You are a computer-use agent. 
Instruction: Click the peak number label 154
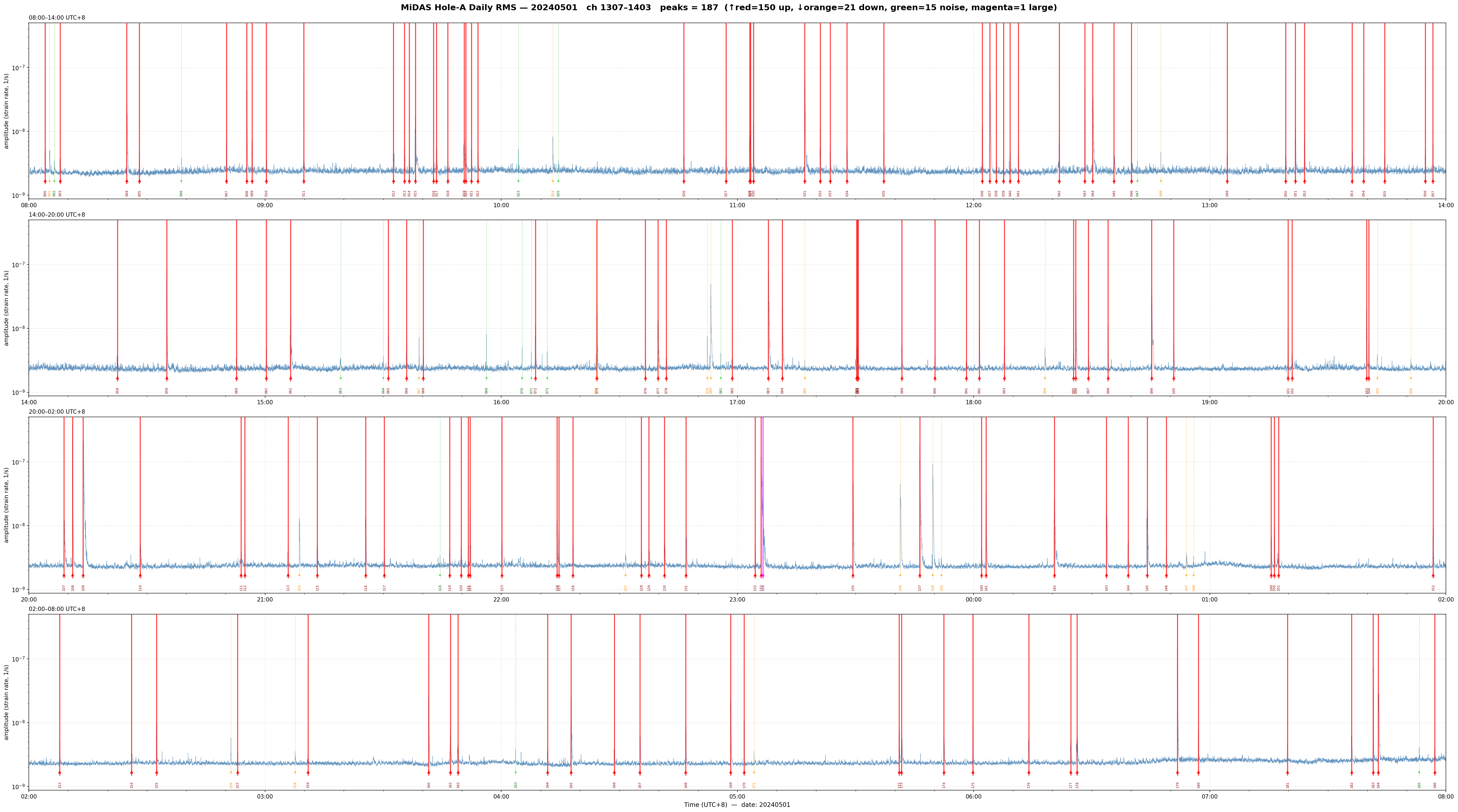tap(131, 785)
